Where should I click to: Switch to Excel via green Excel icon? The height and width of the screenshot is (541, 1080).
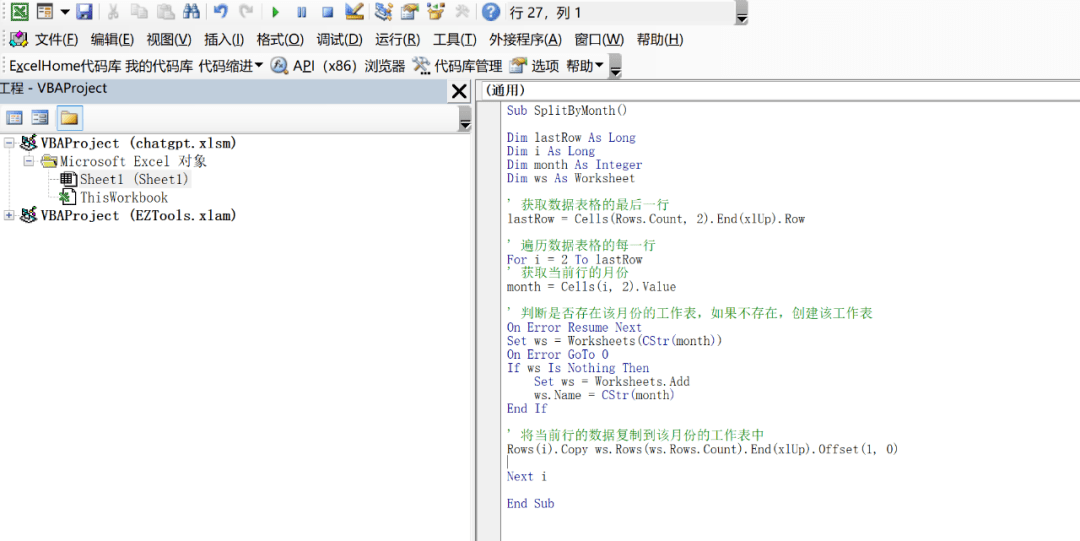pos(18,13)
